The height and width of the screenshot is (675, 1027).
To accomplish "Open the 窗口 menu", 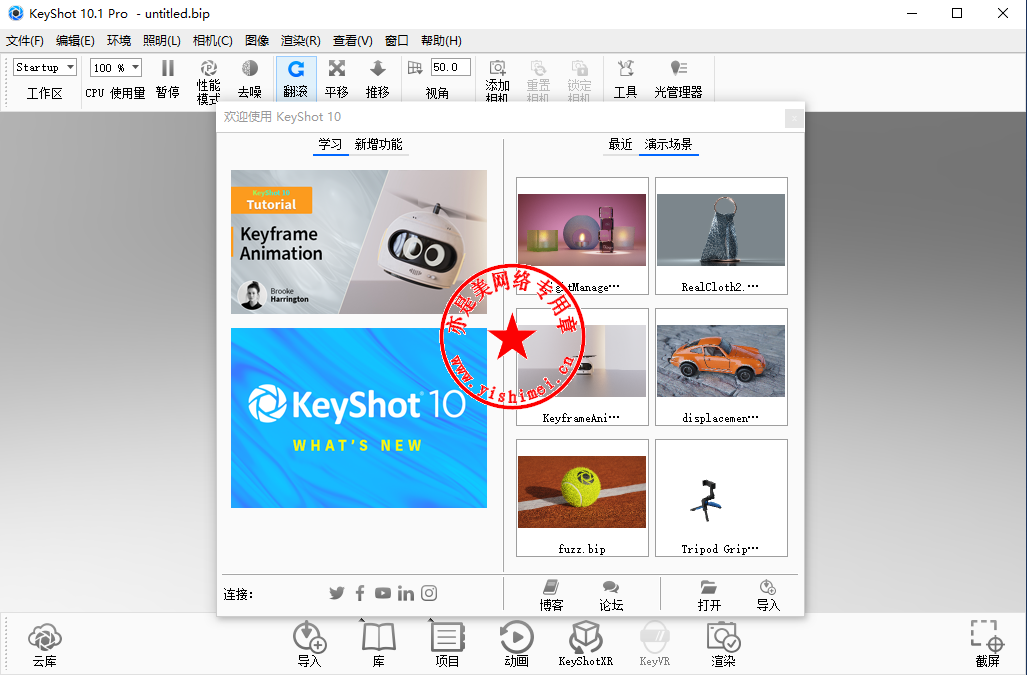I will click(397, 41).
